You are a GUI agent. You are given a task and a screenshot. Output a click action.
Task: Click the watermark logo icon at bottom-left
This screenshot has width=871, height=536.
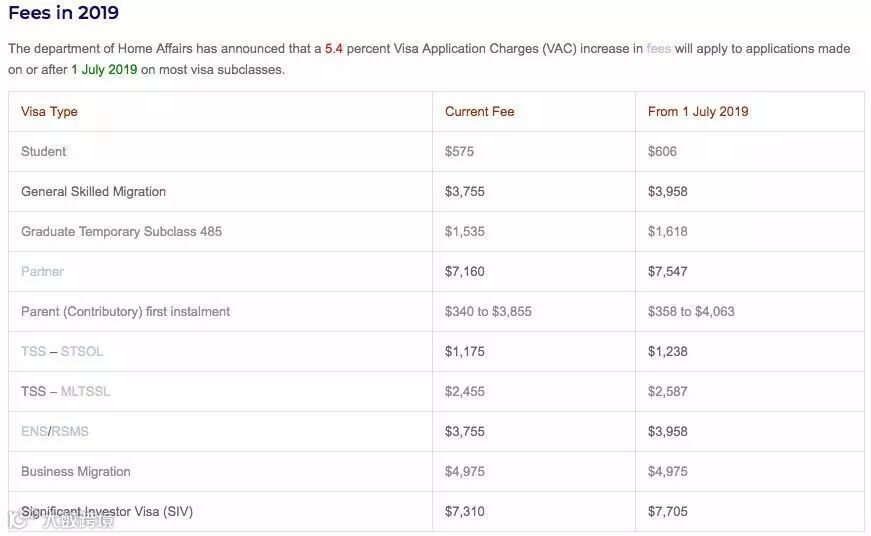click(17, 519)
